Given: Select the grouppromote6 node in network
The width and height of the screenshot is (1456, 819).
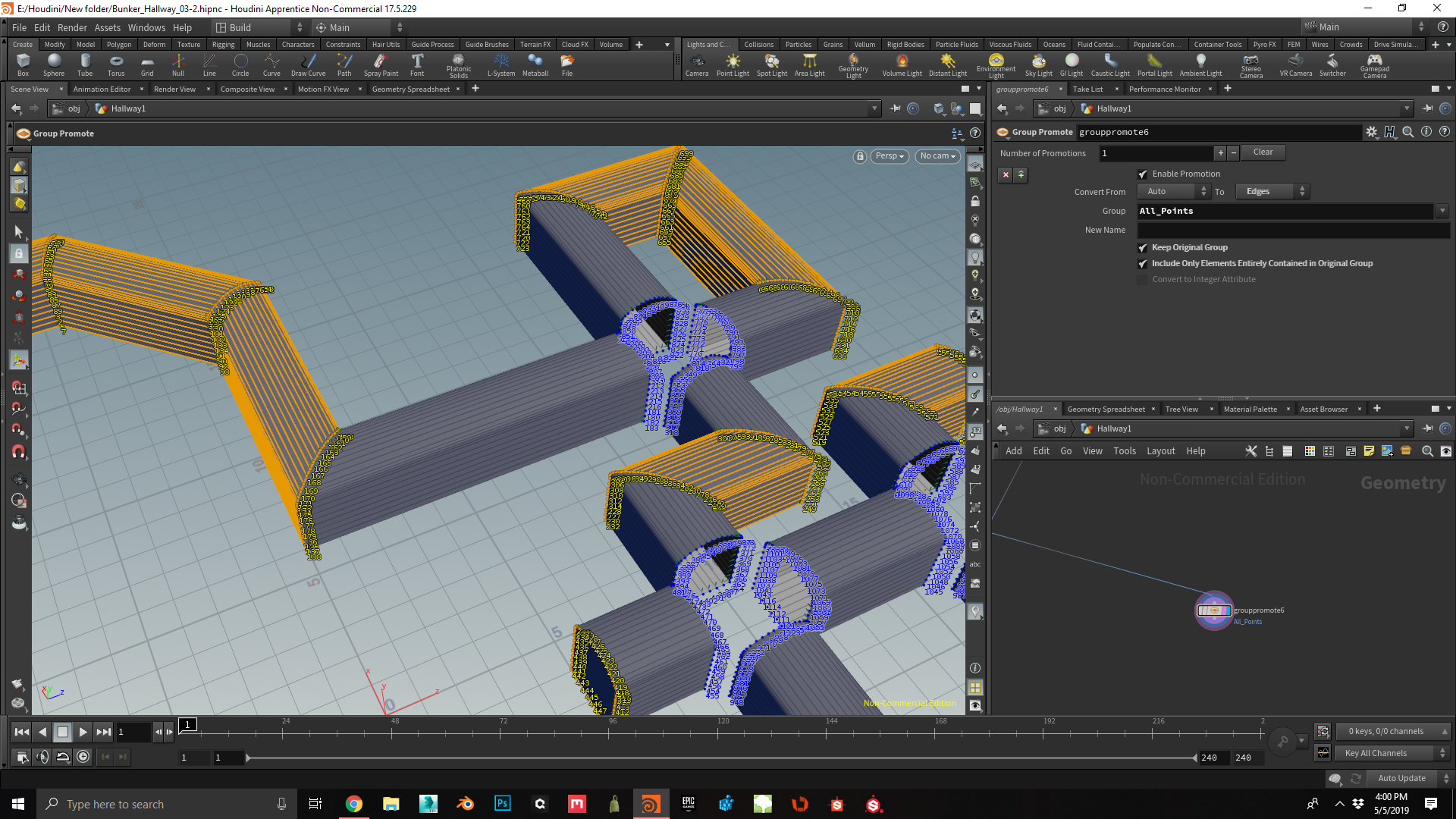Looking at the screenshot, I should [1213, 610].
